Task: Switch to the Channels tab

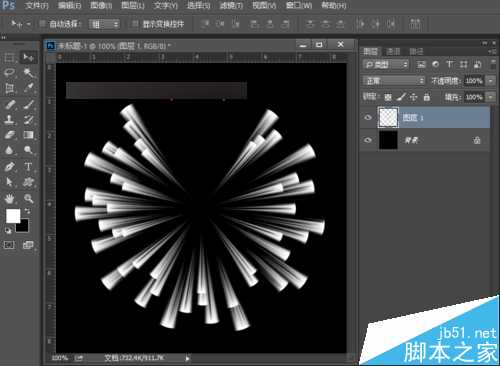Action: tap(393, 51)
